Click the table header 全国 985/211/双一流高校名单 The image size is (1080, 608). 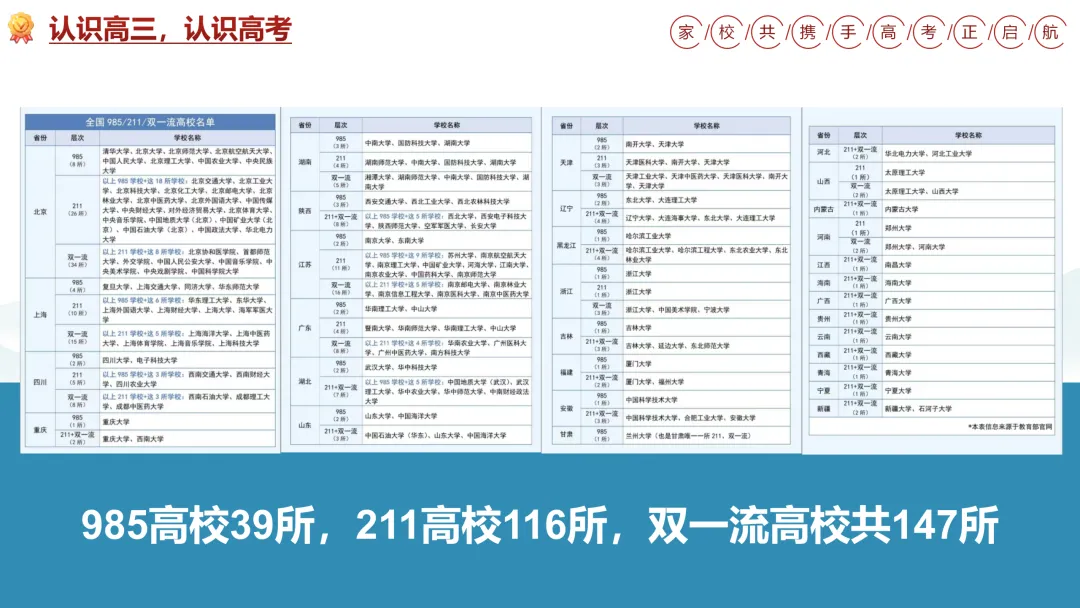[x=150, y=122]
